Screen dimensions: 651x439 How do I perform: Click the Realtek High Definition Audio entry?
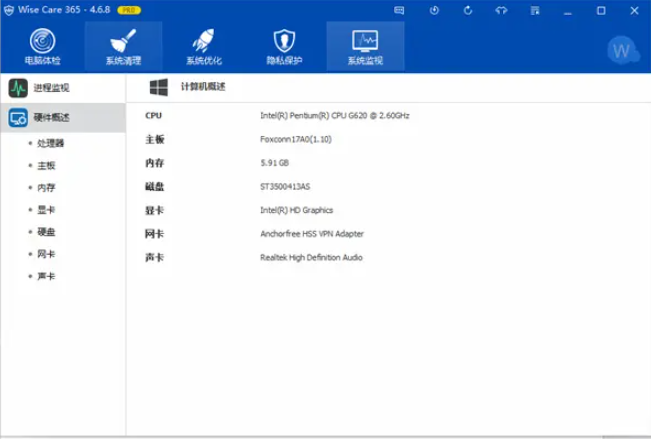(311, 258)
